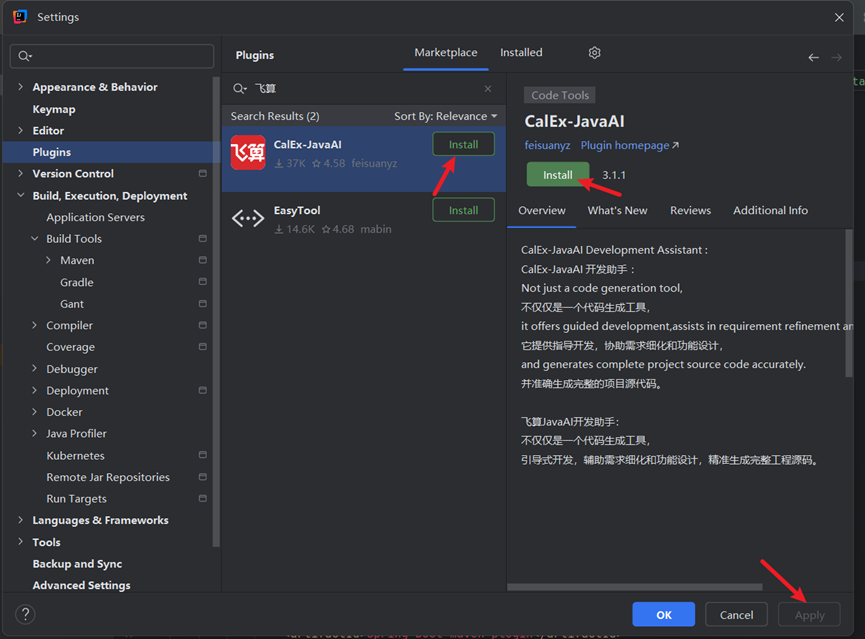Expand the Debugger node
This screenshot has width=865, height=639.
[x=34, y=369]
